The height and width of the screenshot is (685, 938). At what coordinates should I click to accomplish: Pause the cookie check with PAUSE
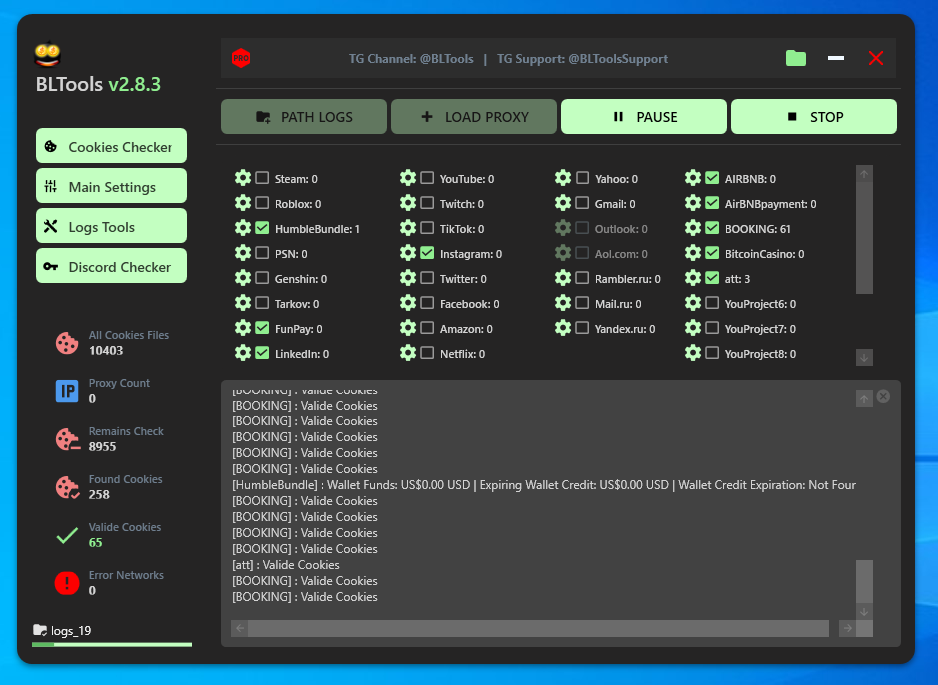coord(644,117)
